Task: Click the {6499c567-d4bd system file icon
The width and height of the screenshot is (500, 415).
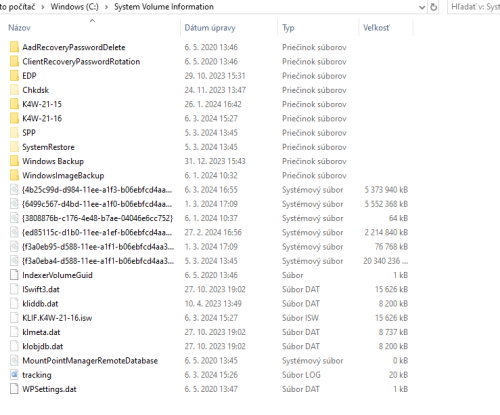Action: coord(14,204)
